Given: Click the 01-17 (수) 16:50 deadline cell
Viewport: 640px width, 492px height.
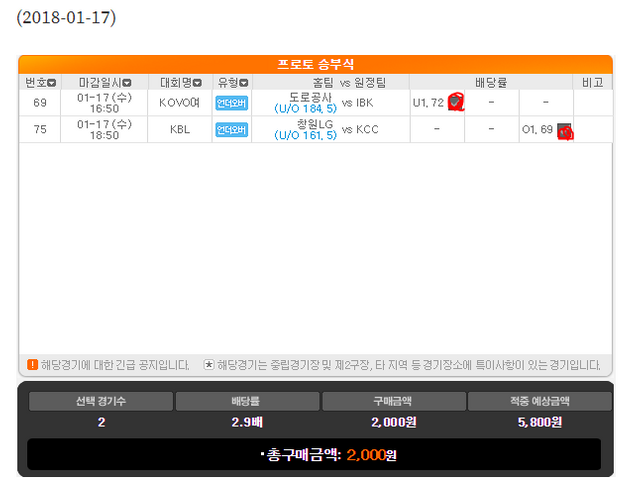Looking at the screenshot, I should tap(104, 103).
